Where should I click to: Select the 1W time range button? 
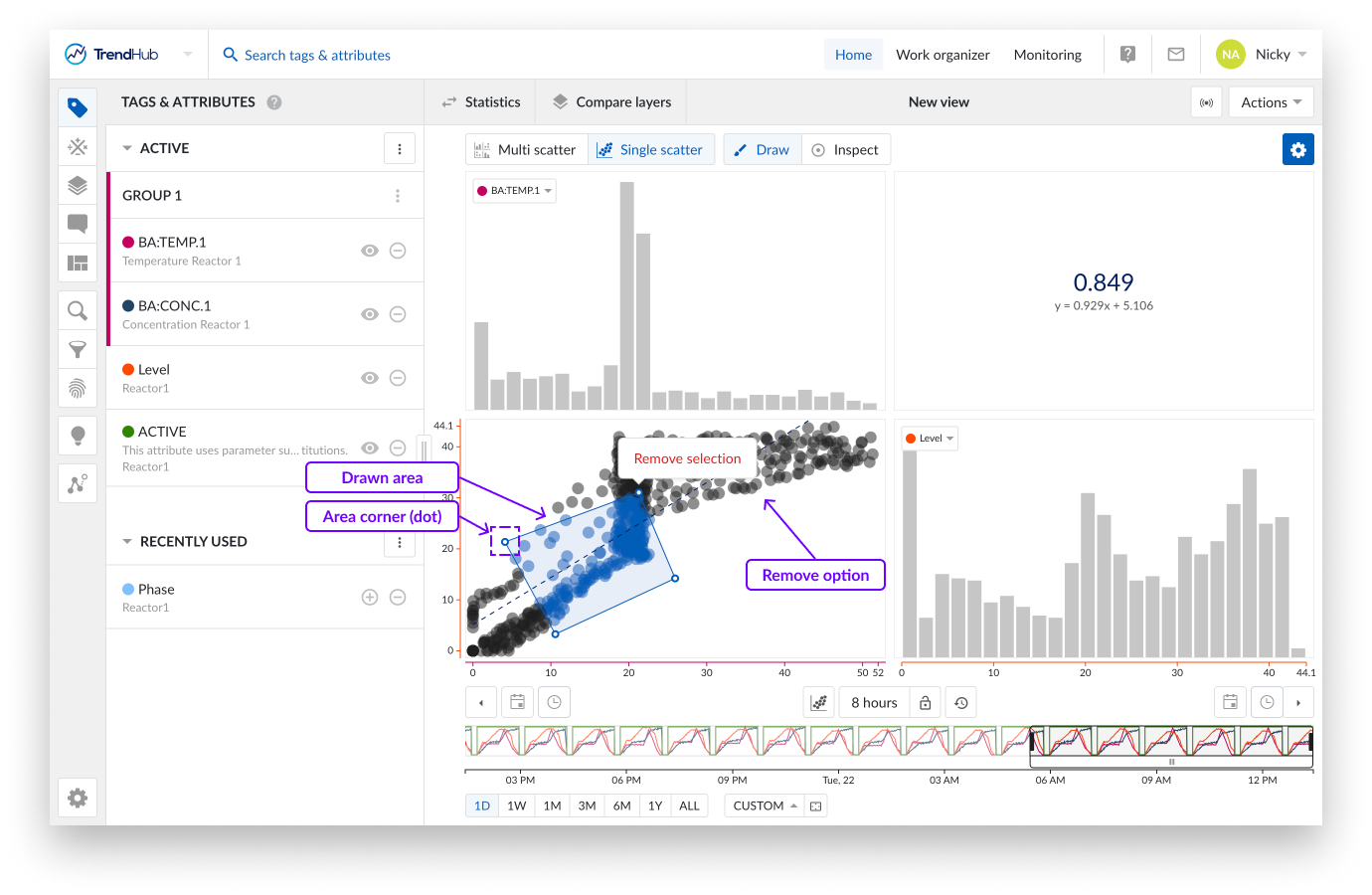pyautogui.click(x=516, y=805)
